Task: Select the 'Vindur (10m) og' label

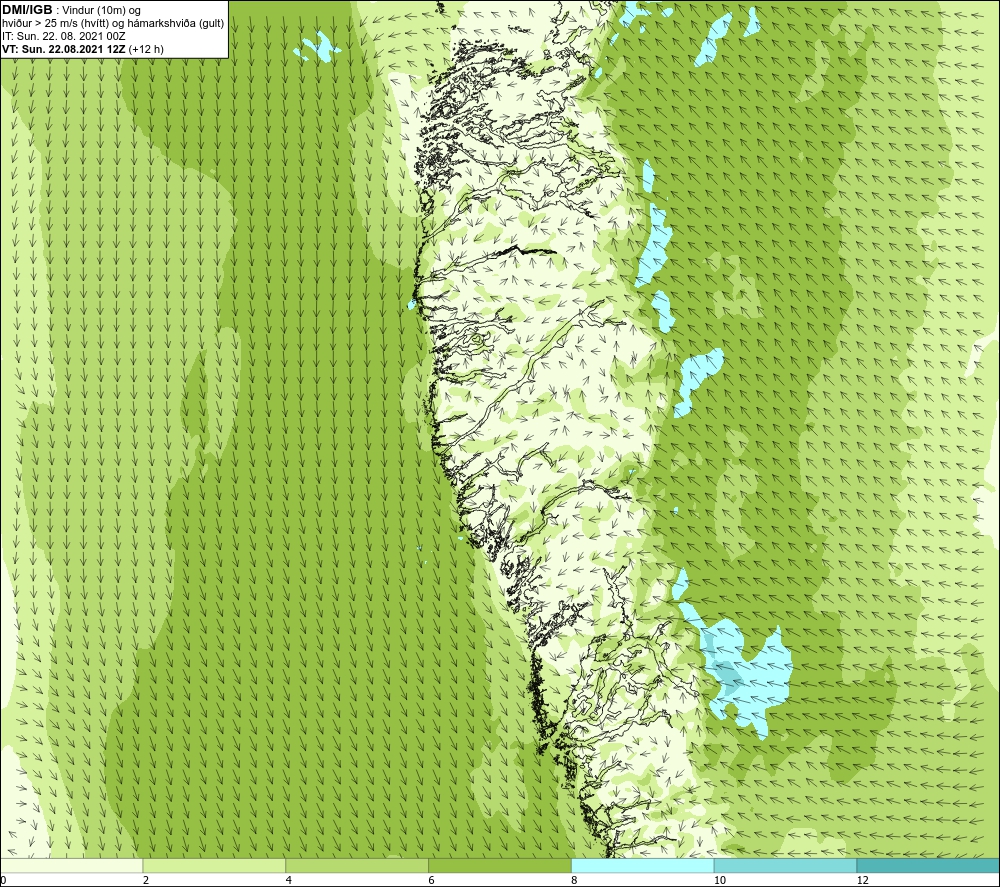Action: (x=103, y=10)
